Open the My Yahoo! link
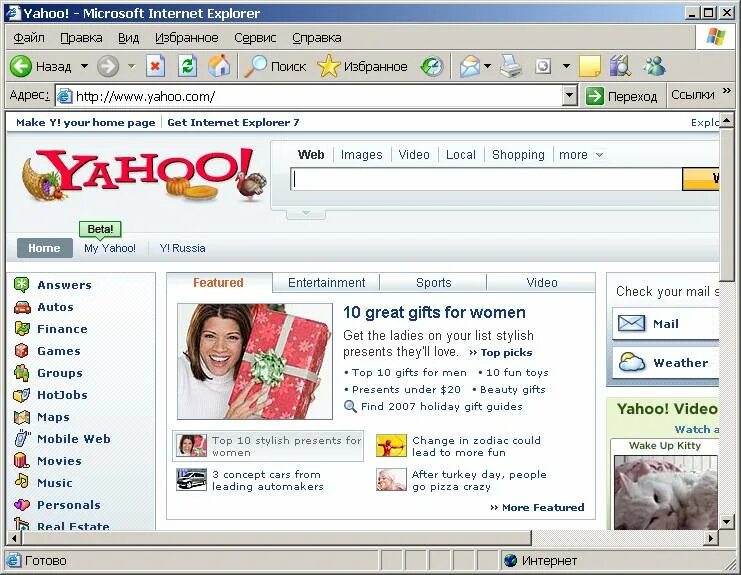The width and height of the screenshot is (741, 575). click(110, 248)
